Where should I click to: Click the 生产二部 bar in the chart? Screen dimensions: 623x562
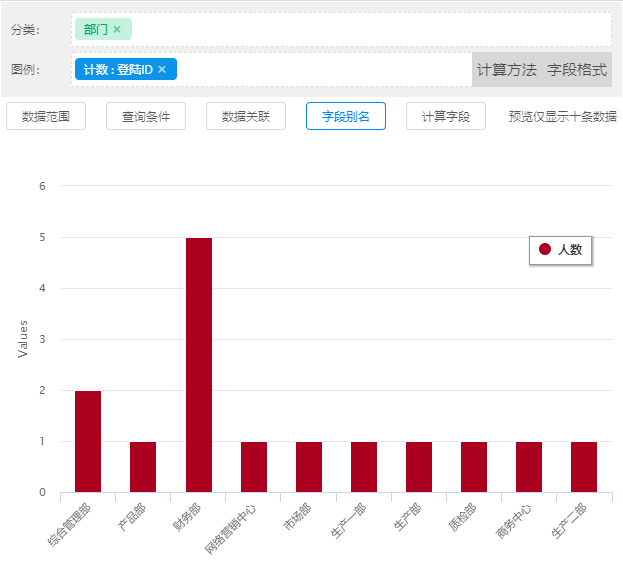coord(584,467)
